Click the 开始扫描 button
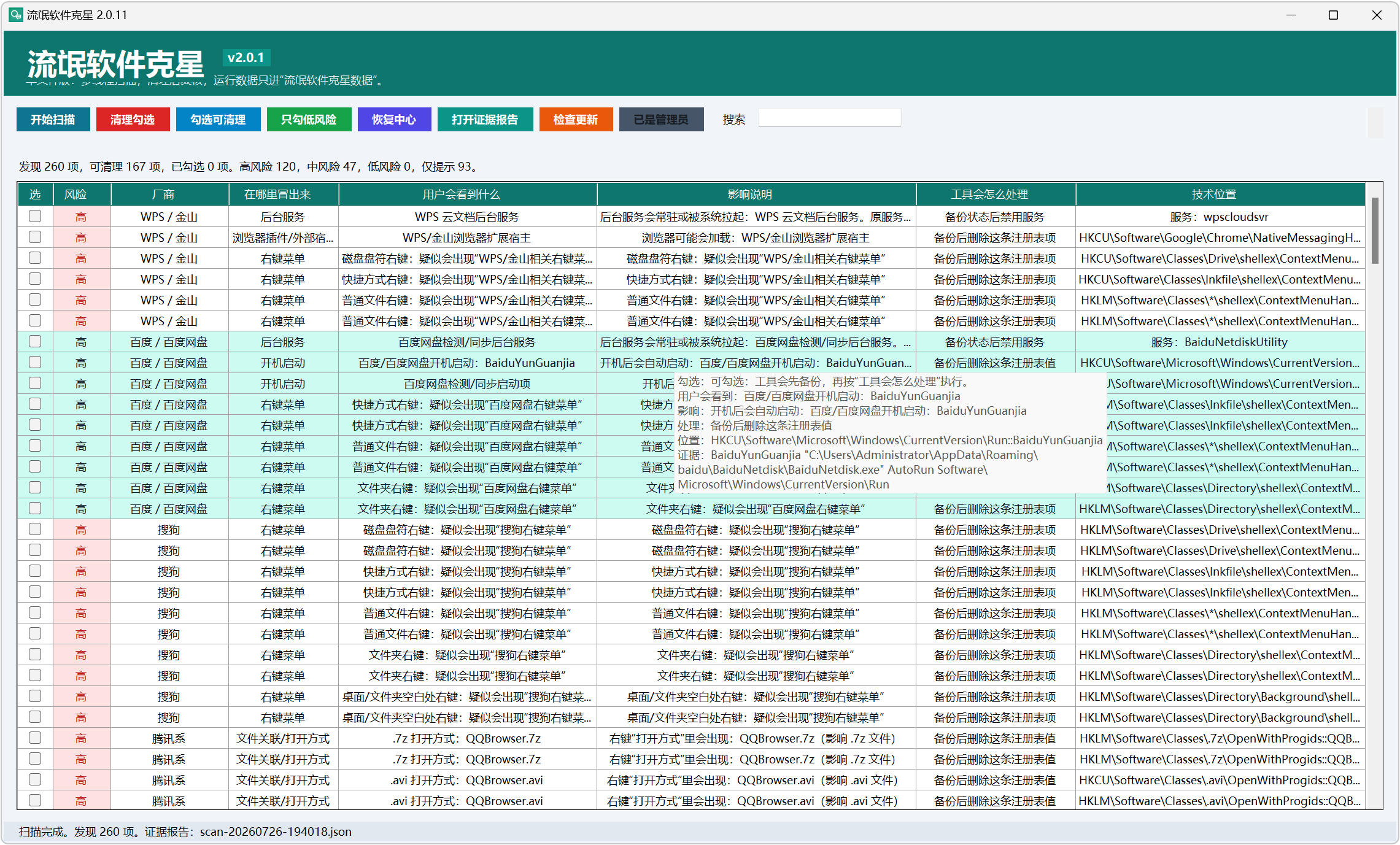1400x845 pixels. [x=53, y=120]
